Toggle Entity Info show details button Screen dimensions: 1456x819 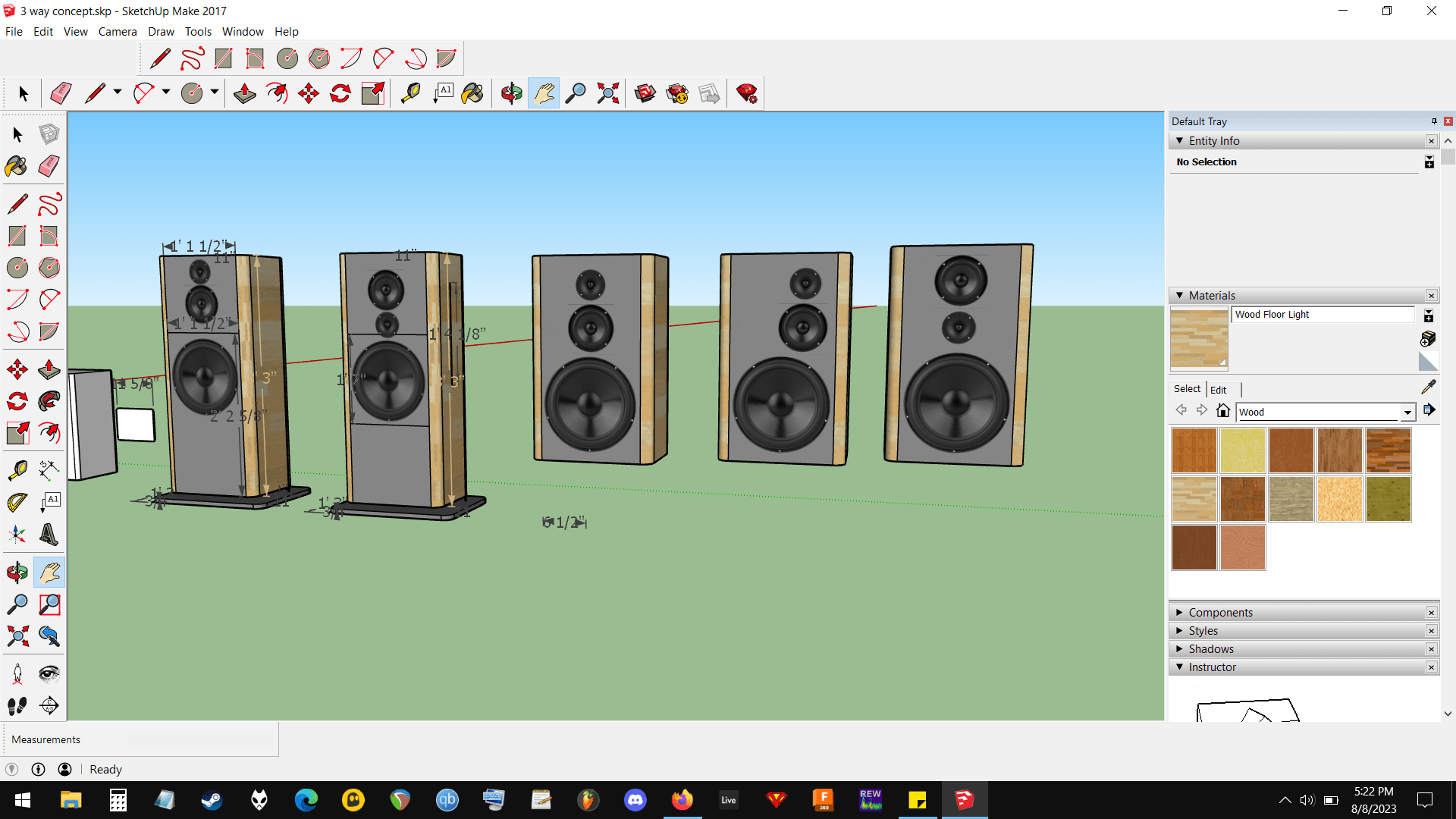pos(1429,162)
